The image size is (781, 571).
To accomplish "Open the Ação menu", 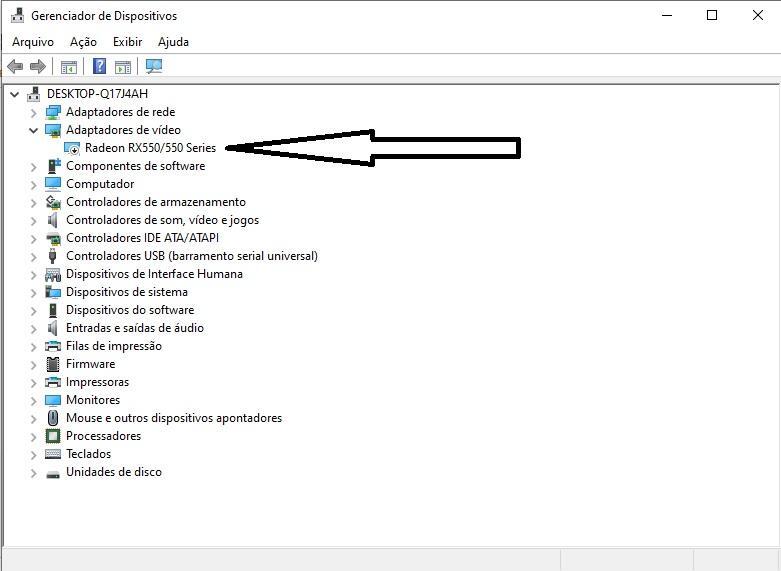I will point(83,42).
